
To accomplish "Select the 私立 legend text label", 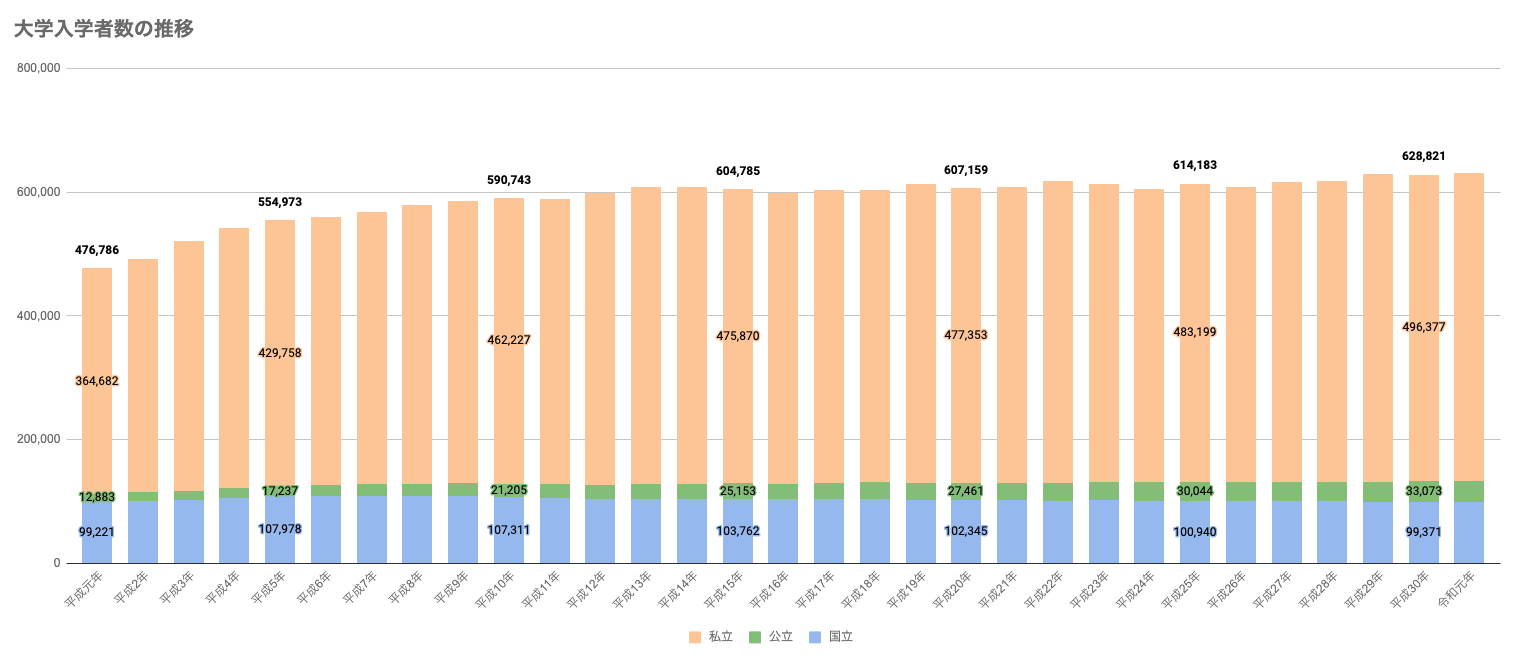I will (x=720, y=637).
